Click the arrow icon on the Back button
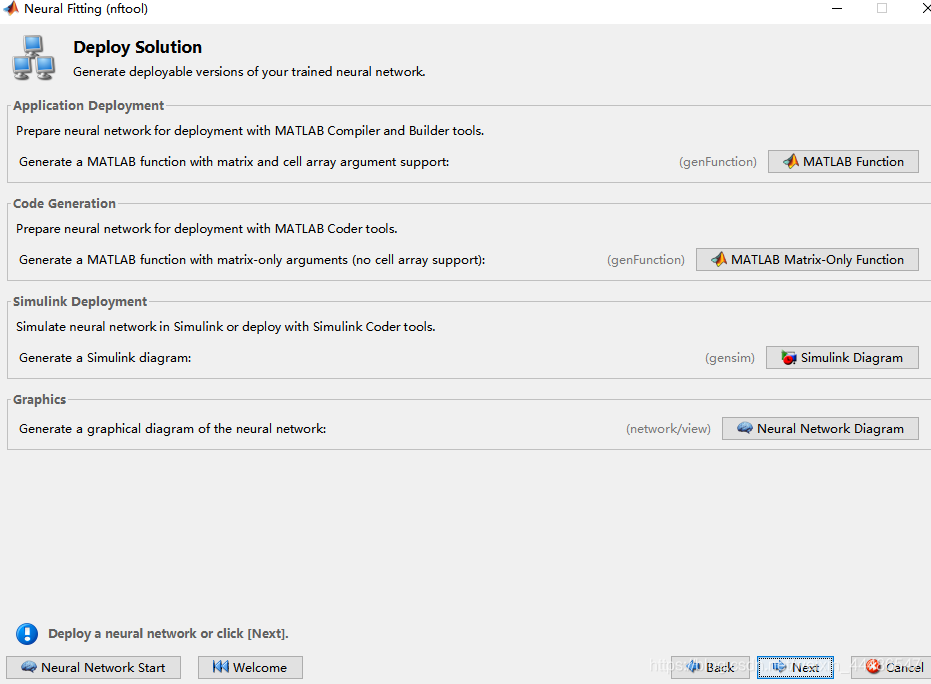The image size is (931, 684). point(694,667)
